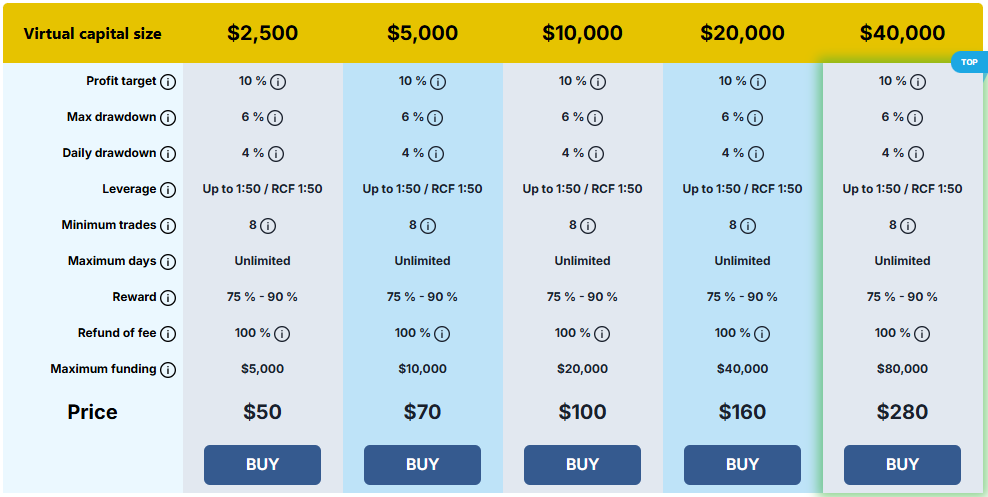Open 10 % info icon in $2,500 column

pyautogui.click(x=278, y=82)
